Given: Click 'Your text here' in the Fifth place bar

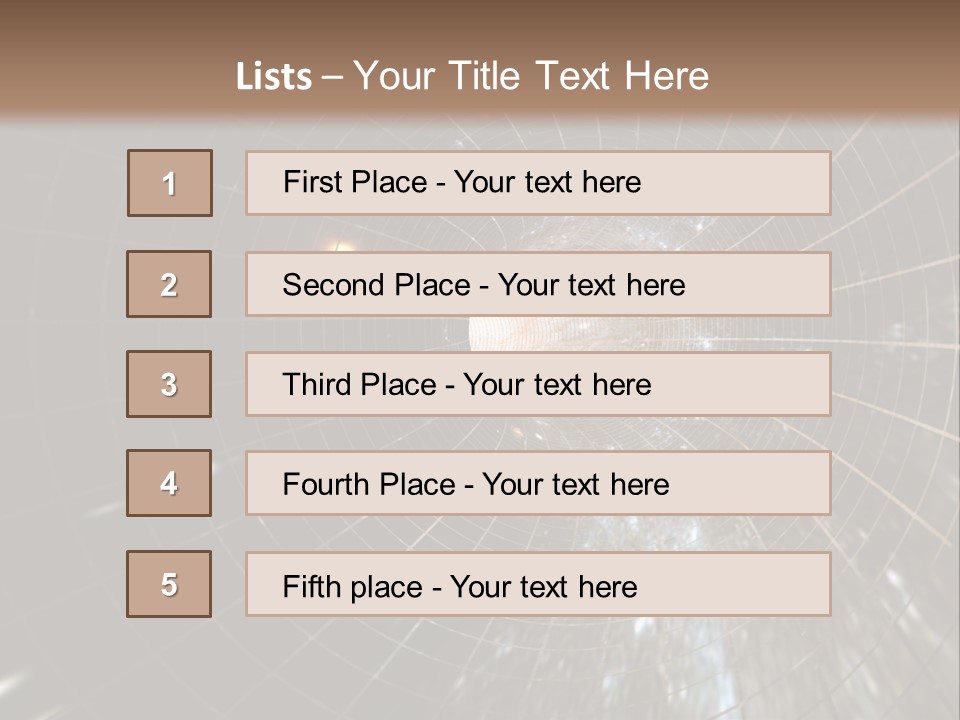Looking at the screenshot, I should (544, 587).
